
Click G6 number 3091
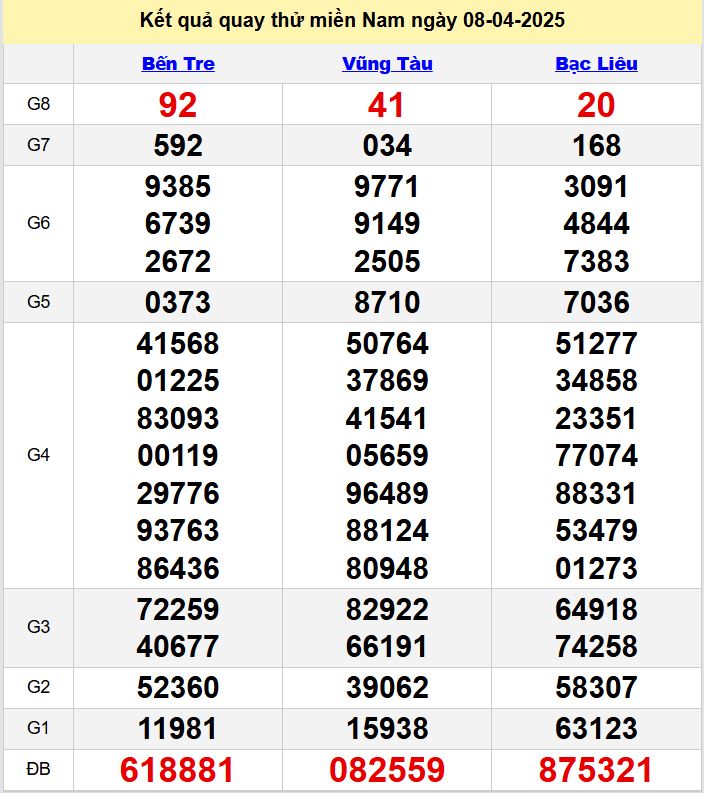coord(596,187)
